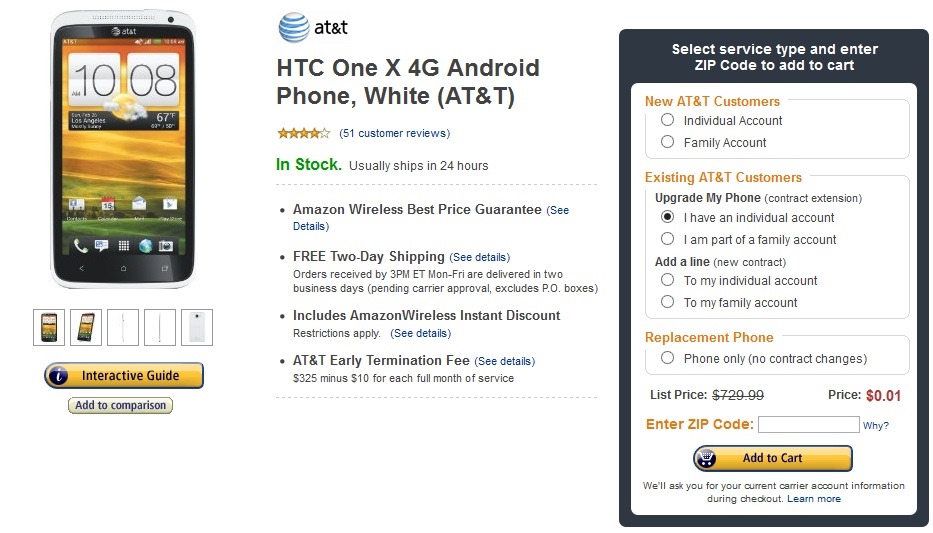Open See details for Early Termination Fee
This screenshot has width=933, height=533.
tap(505, 361)
